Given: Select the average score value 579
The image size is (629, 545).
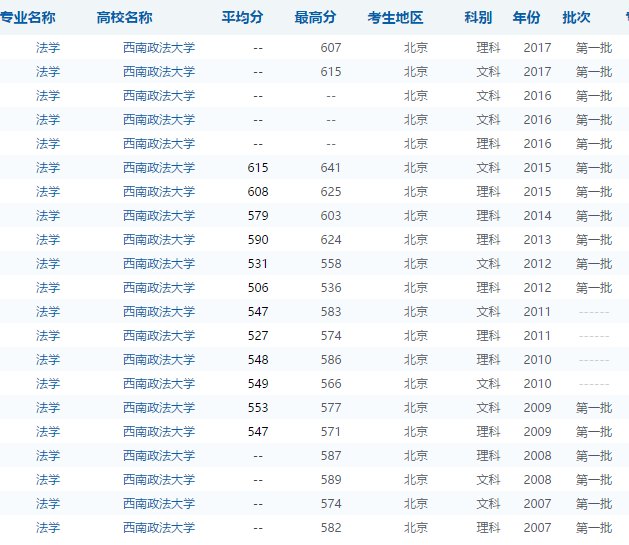Looking at the screenshot, I should coord(258,216).
